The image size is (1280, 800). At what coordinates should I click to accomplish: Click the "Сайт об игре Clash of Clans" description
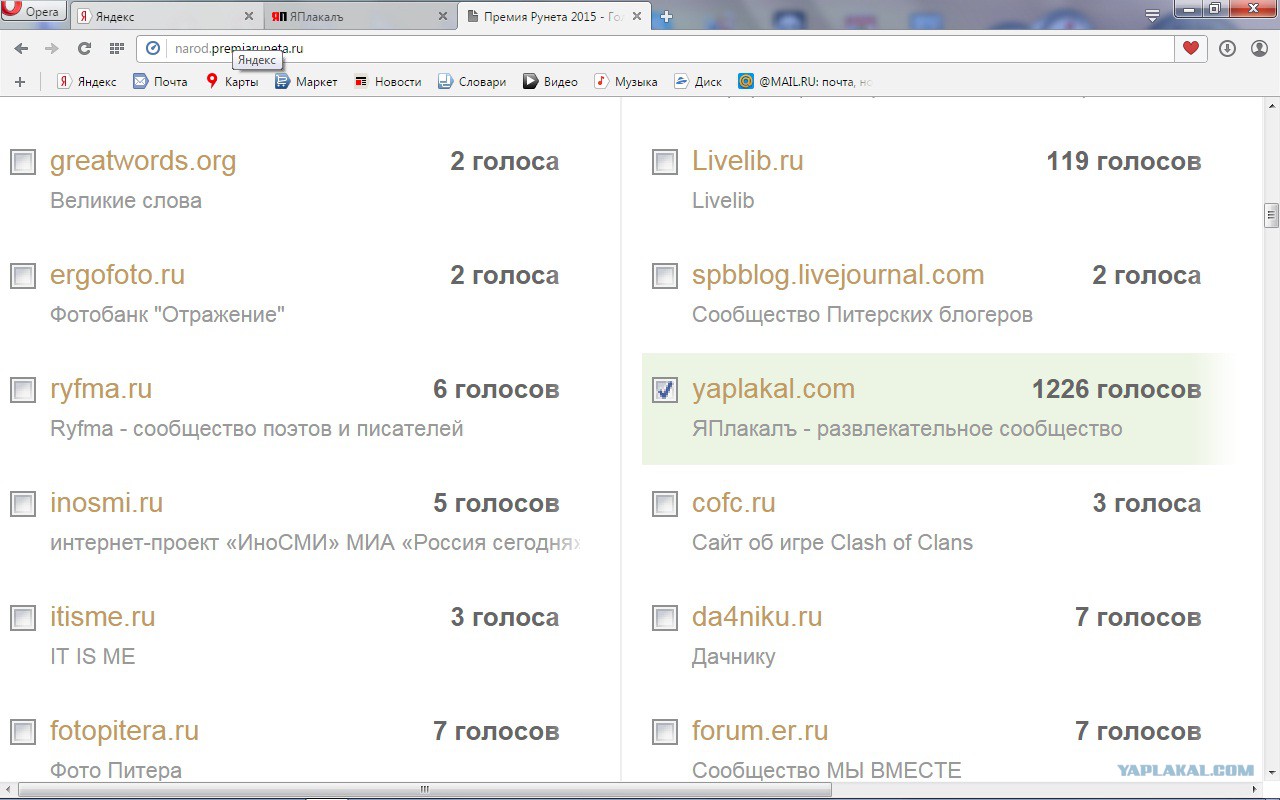click(x=832, y=543)
